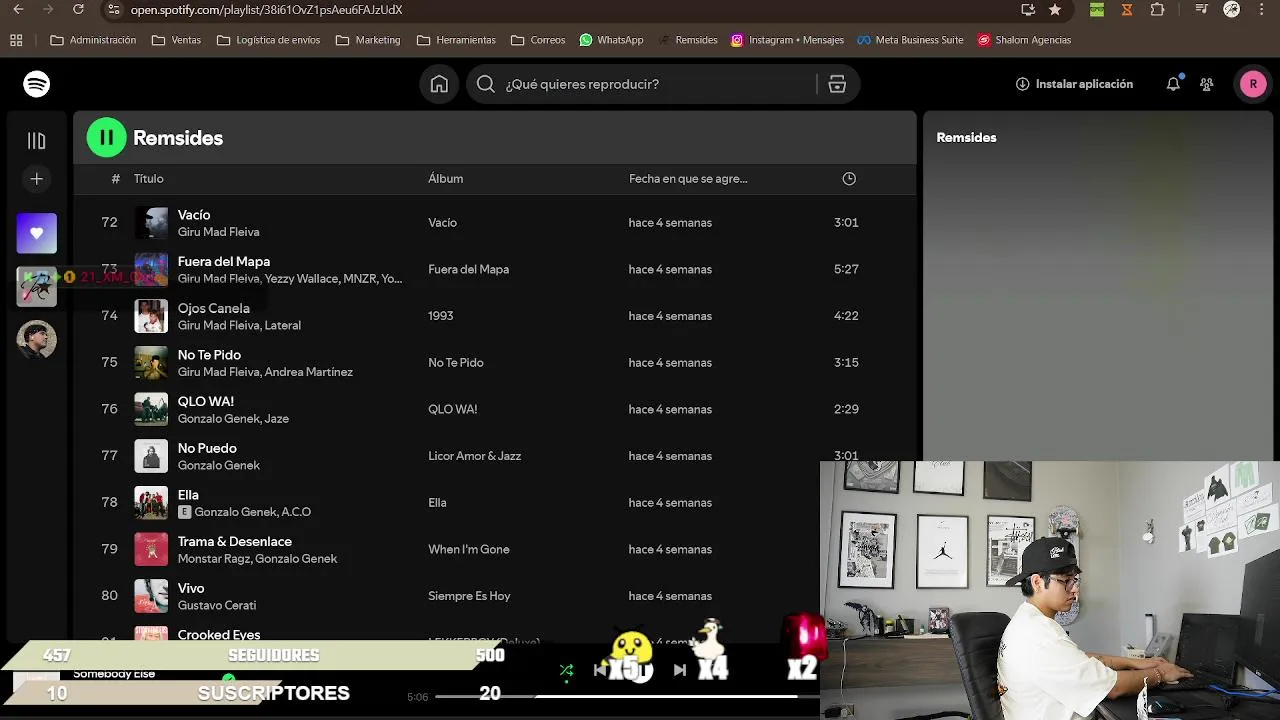This screenshot has height=720, width=1280.
Task: Click the Remsides title in the right panel
Action: tap(966, 138)
